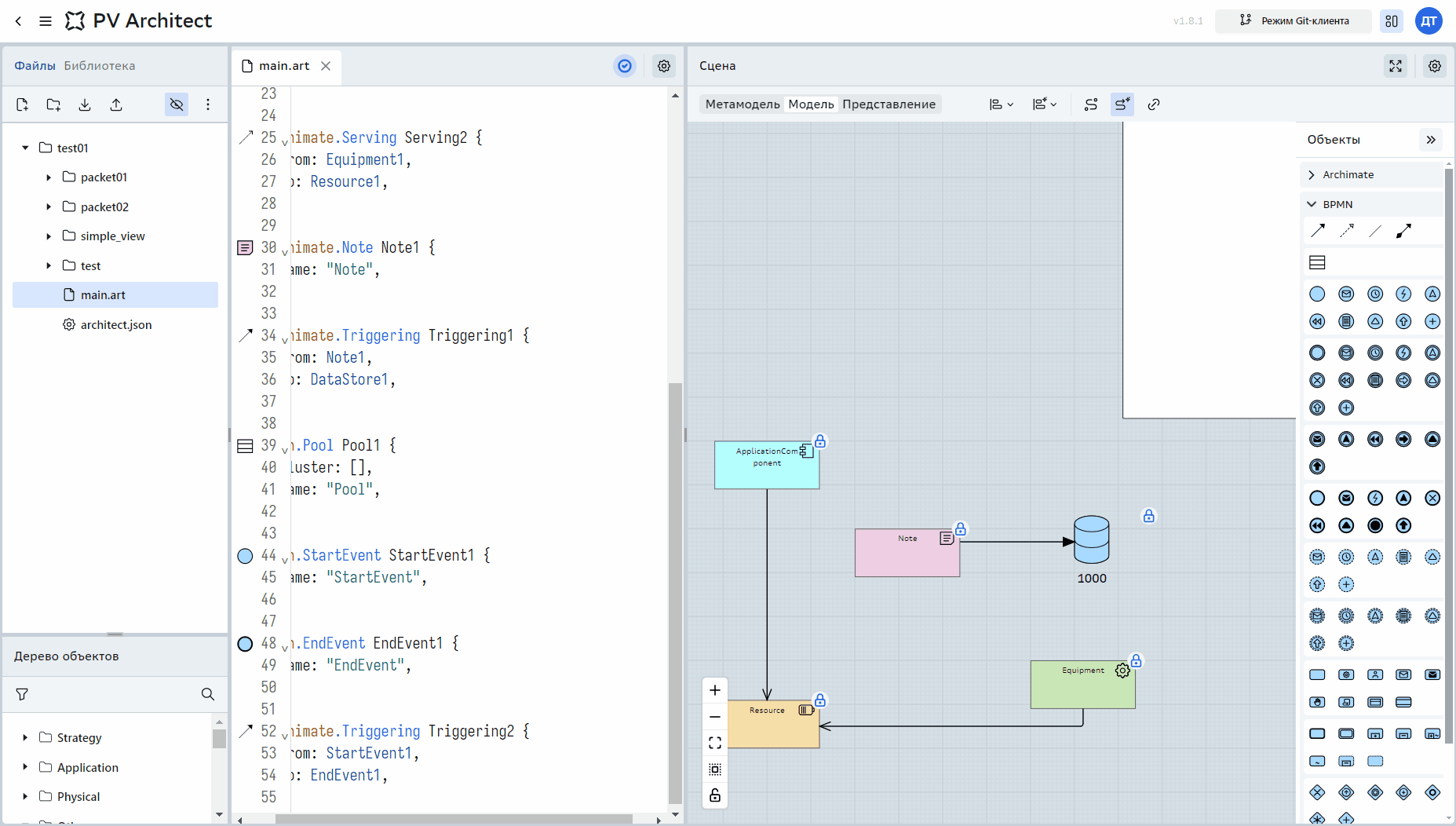The width and height of the screenshot is (1456, 826).
Task: Close the main.art editor tab
Action: (326, 66)
